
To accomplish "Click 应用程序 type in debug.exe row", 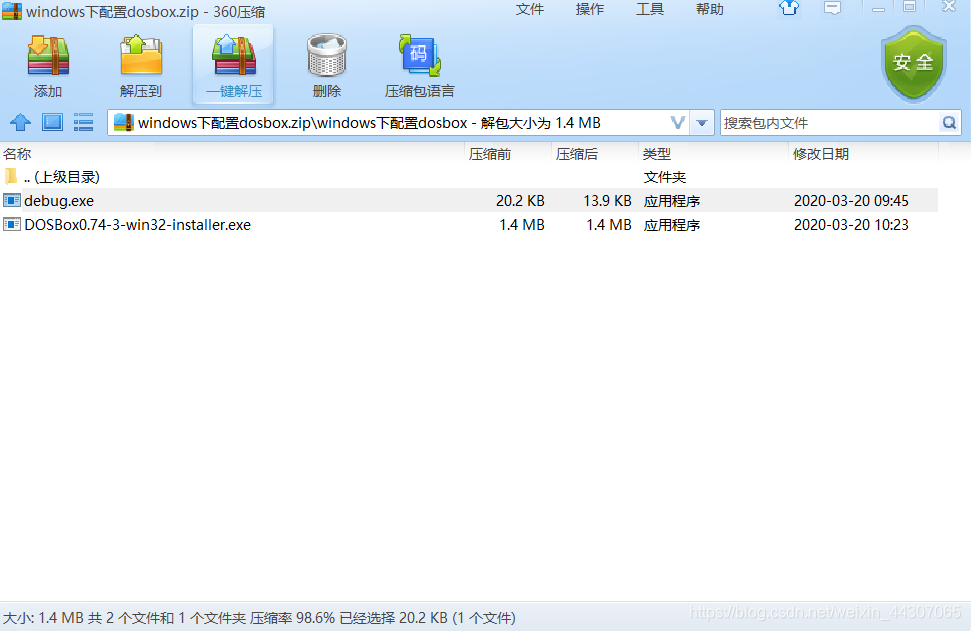I will (672, 201).
